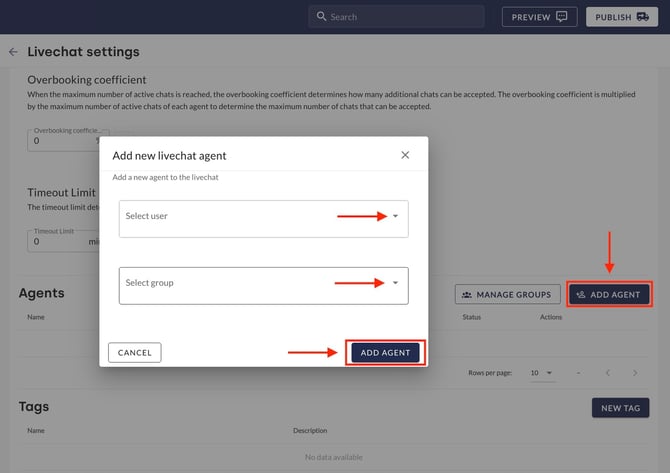Click the people icon in Manage Groups
This screenshot has height=473, width=670.
pyautogui.click(x=469, y=295)
